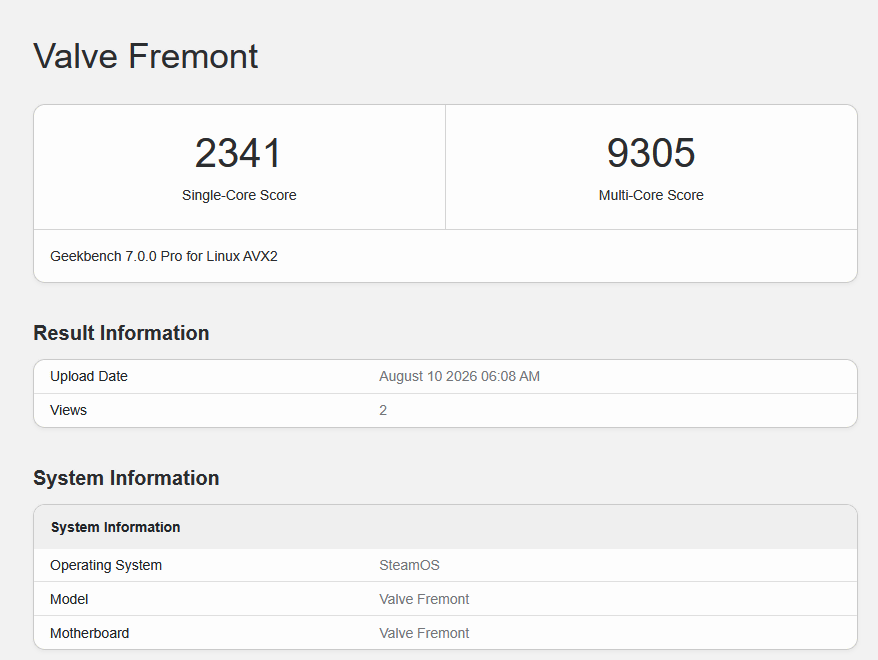Select the Valve Fremont value in Model row

424,599
